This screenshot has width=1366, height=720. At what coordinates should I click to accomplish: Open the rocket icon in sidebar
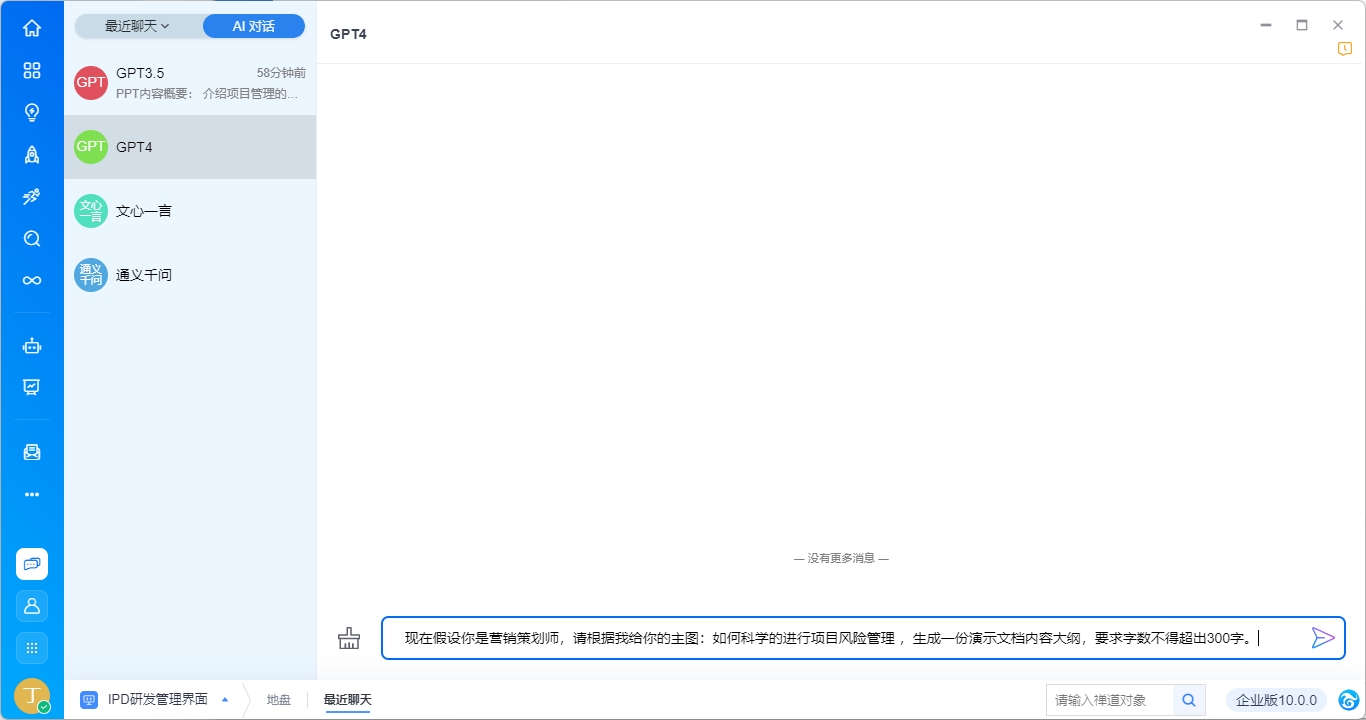[32, 154]
